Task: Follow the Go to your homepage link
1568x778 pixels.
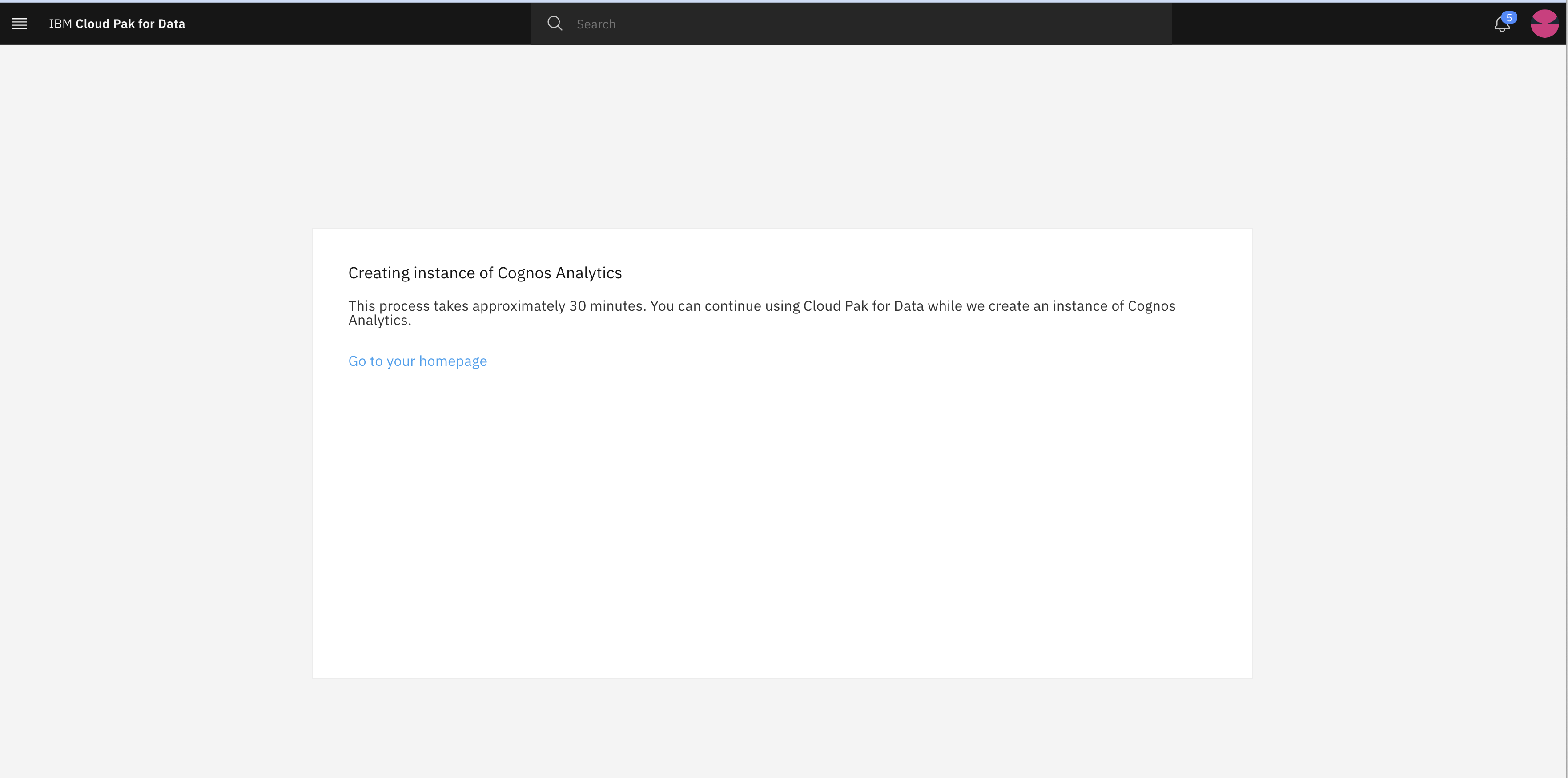Action: click(x=418, y=361)
